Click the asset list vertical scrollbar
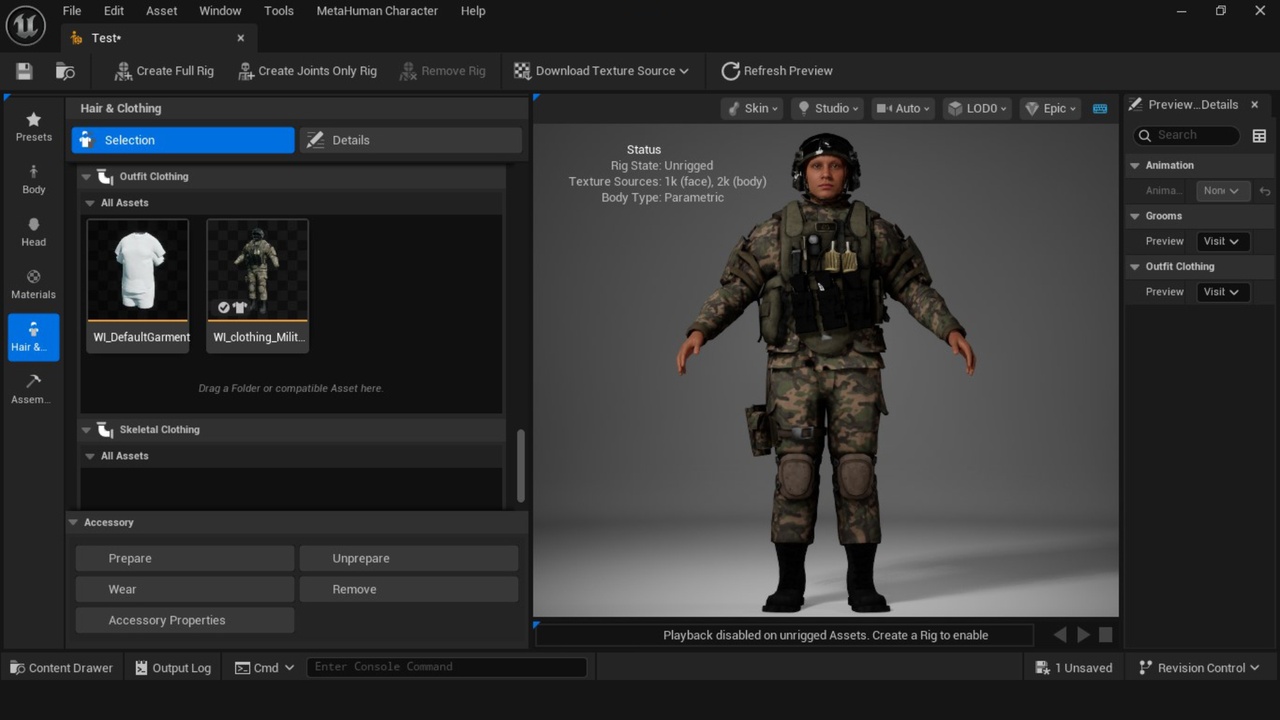Image resolution: width=1280 pixels, height=720 pixels. (x=520, y=466)
